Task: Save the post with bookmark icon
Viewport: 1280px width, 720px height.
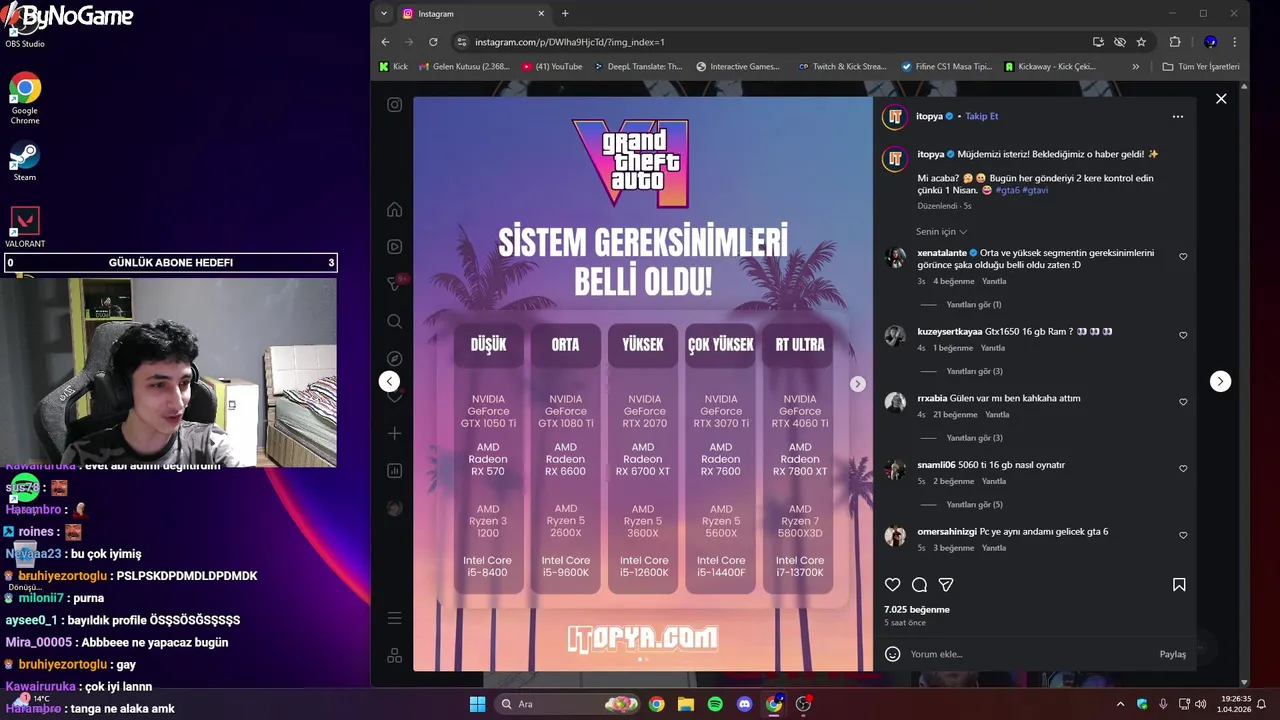Action: pyautogui.click(x=1179, y=585)
